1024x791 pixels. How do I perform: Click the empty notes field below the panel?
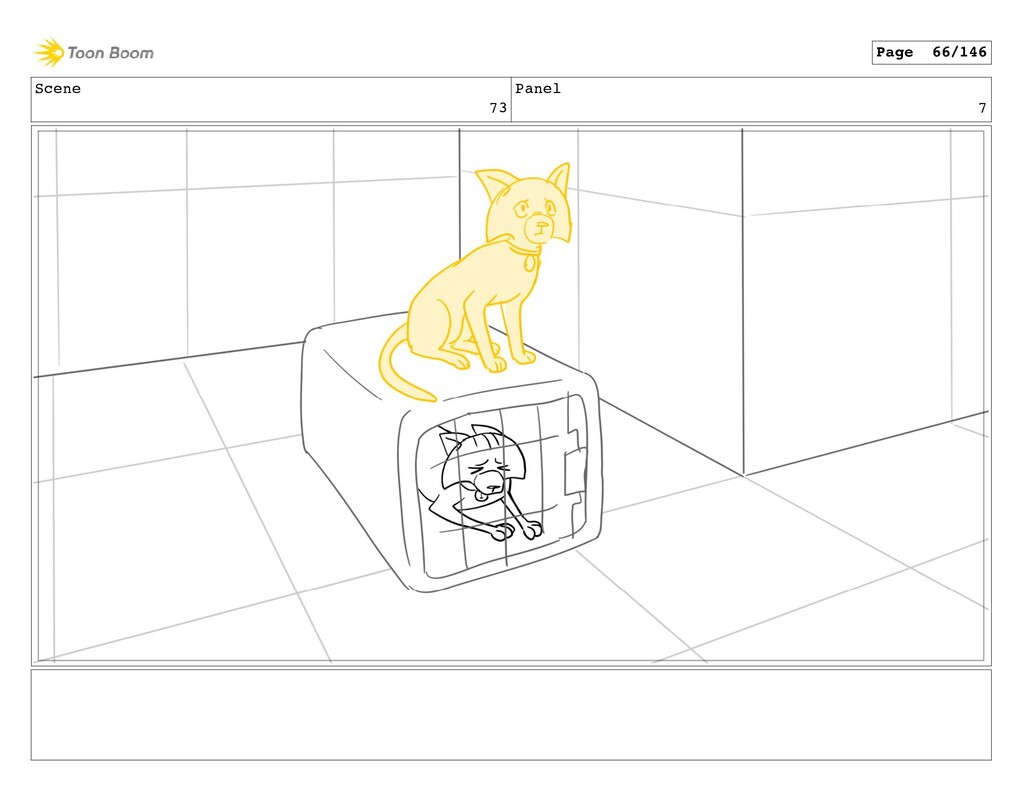pos(511,715)
